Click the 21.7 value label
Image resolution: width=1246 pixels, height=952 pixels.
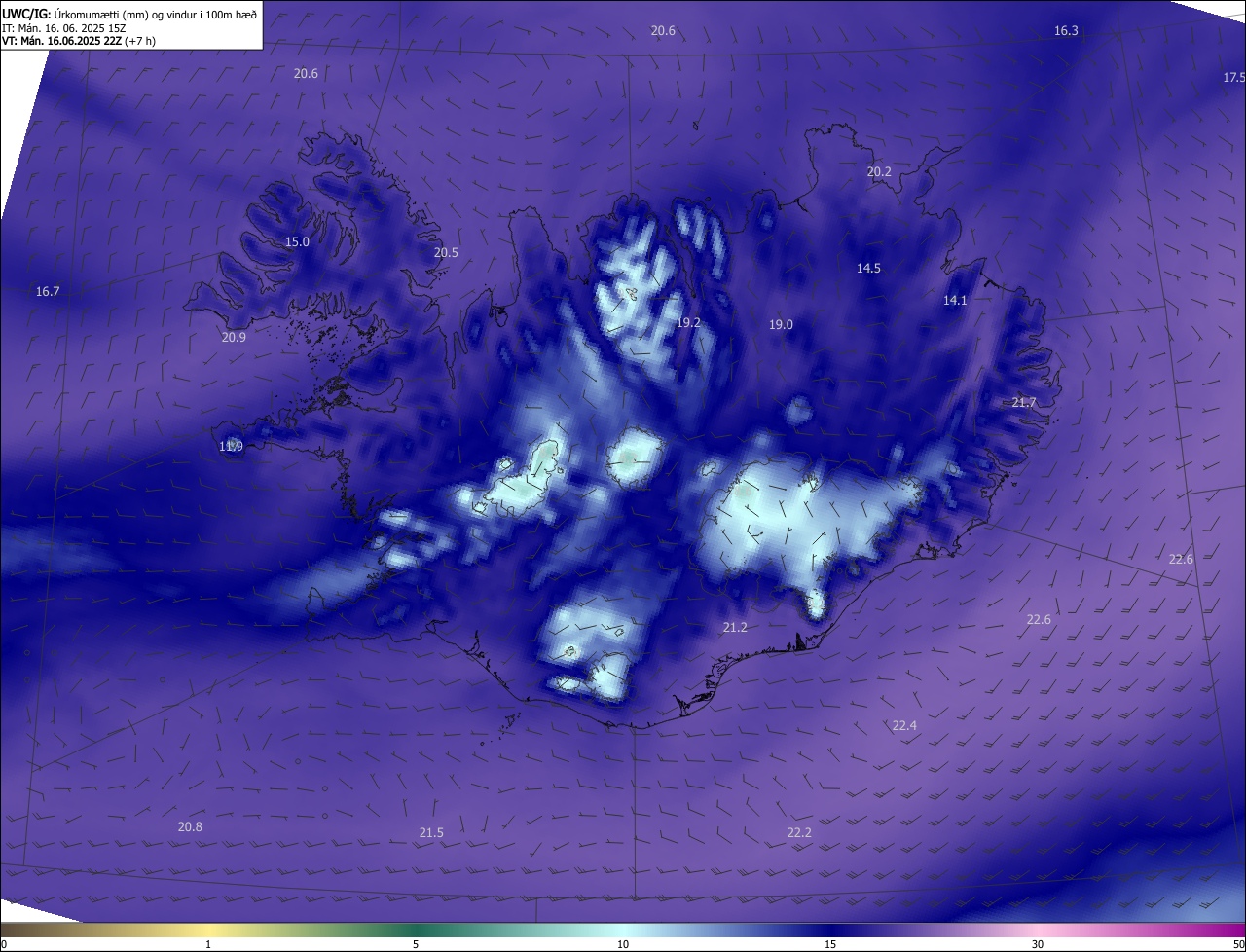pyautogui.click(x=1024, y=403)
